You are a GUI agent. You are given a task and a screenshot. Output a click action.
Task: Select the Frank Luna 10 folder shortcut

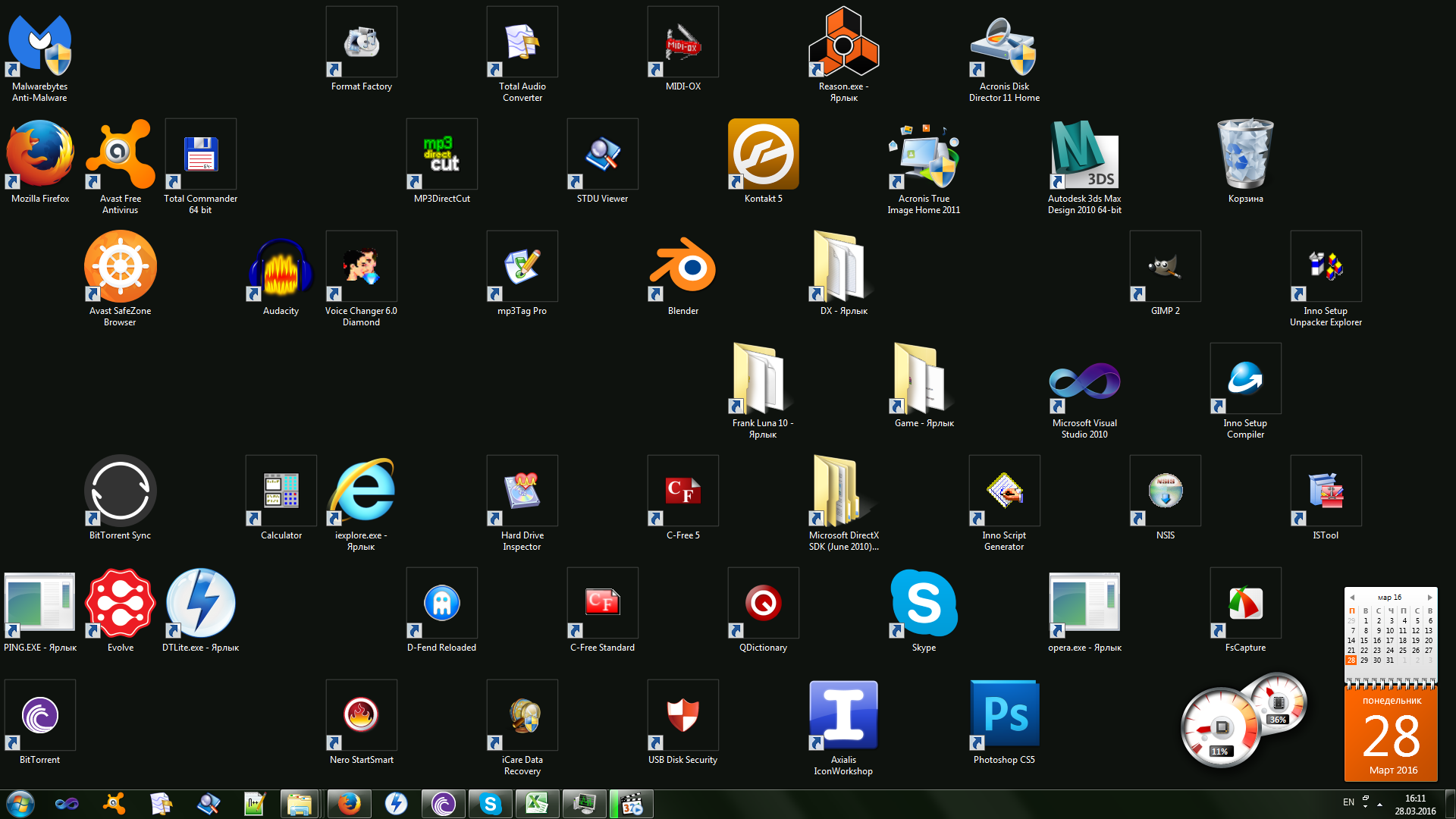coord(764,379)
